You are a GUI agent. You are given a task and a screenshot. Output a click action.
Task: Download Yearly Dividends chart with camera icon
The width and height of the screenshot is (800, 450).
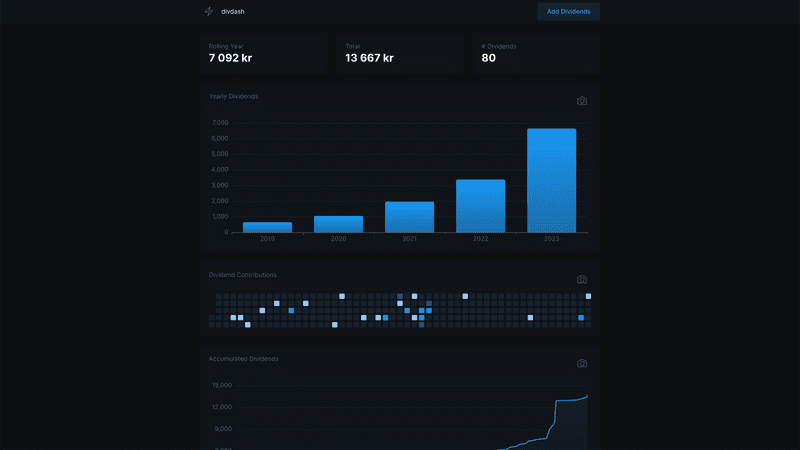coord(582,101)
